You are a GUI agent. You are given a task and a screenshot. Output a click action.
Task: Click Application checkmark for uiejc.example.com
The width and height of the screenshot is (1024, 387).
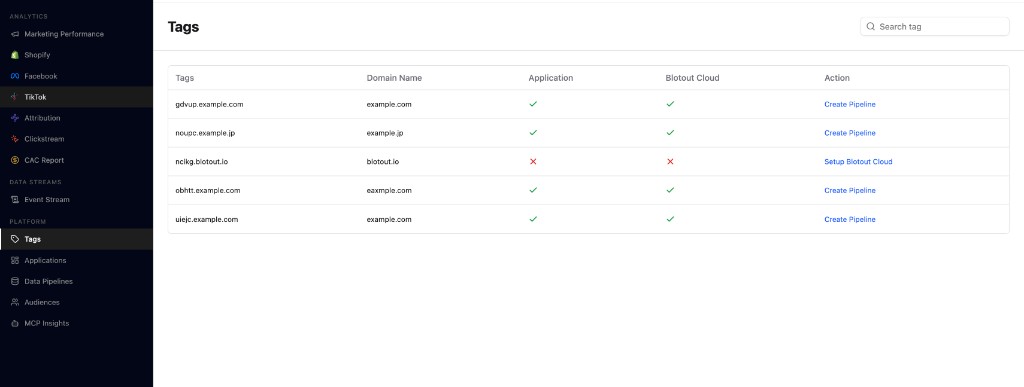point(533,219)
